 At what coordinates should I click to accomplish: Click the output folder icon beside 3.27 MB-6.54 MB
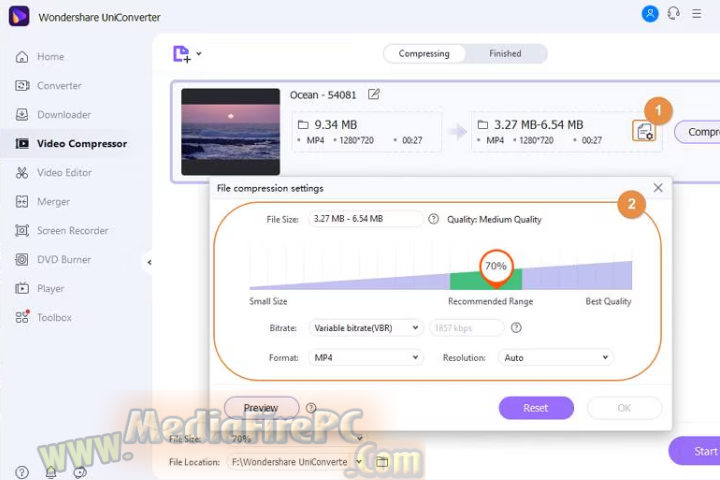pyautogui.click(x=483, y=124)
